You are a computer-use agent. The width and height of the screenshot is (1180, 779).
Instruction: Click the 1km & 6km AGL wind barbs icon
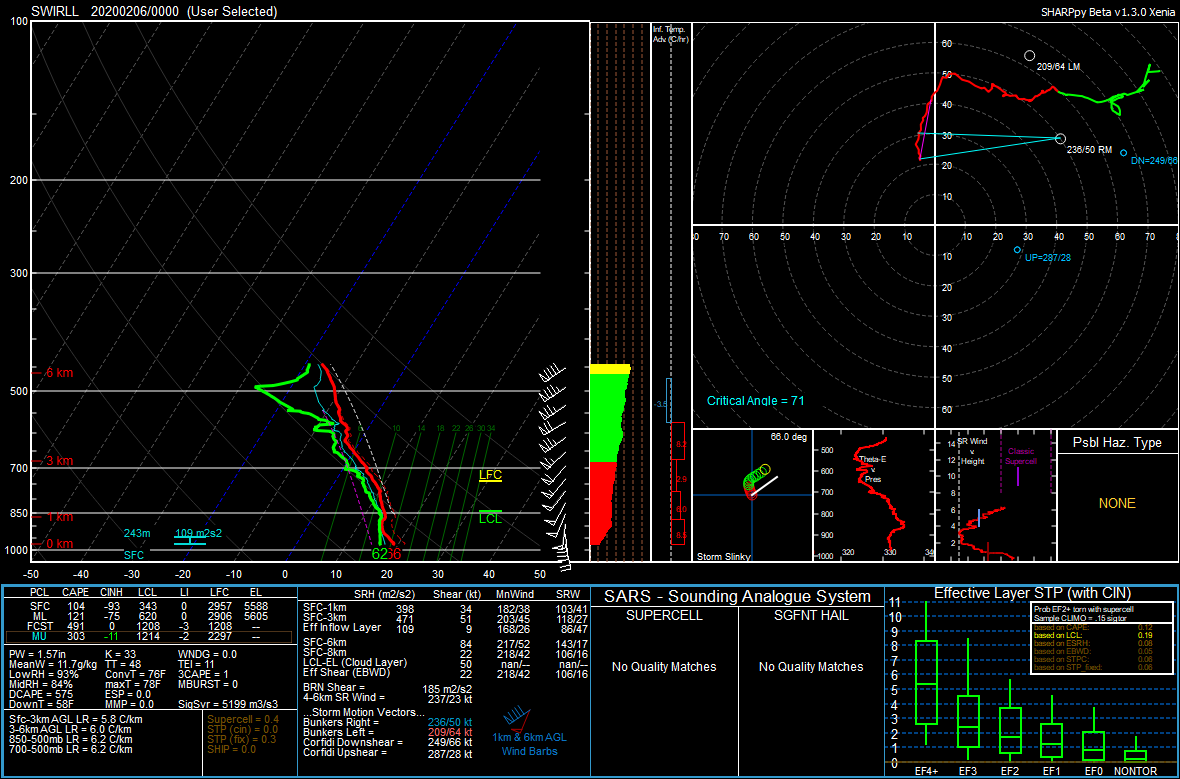click(x=516, y=719)
